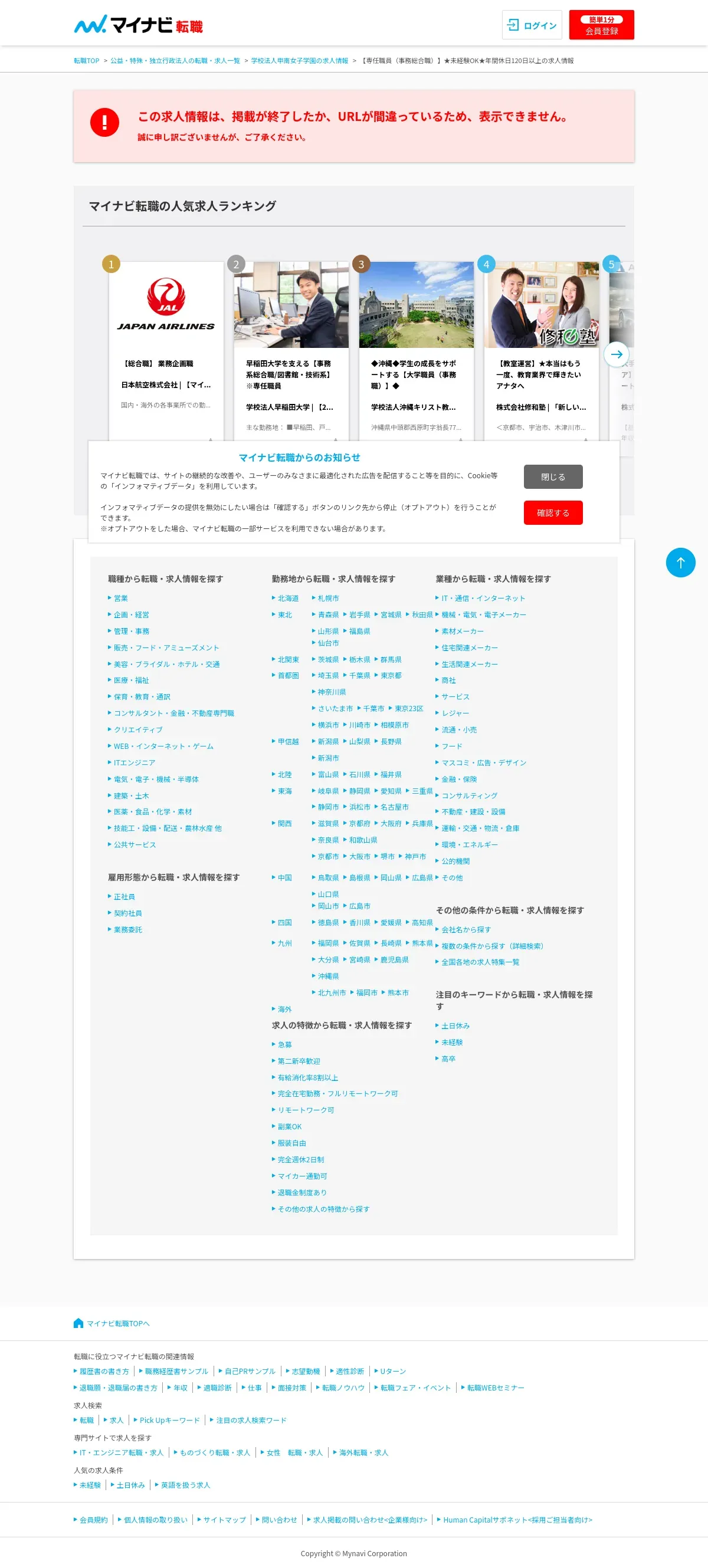Select 企画・経営 job category
Image resolution: width=708 pixels, height=1568 pixels.
tap(132, 615)
